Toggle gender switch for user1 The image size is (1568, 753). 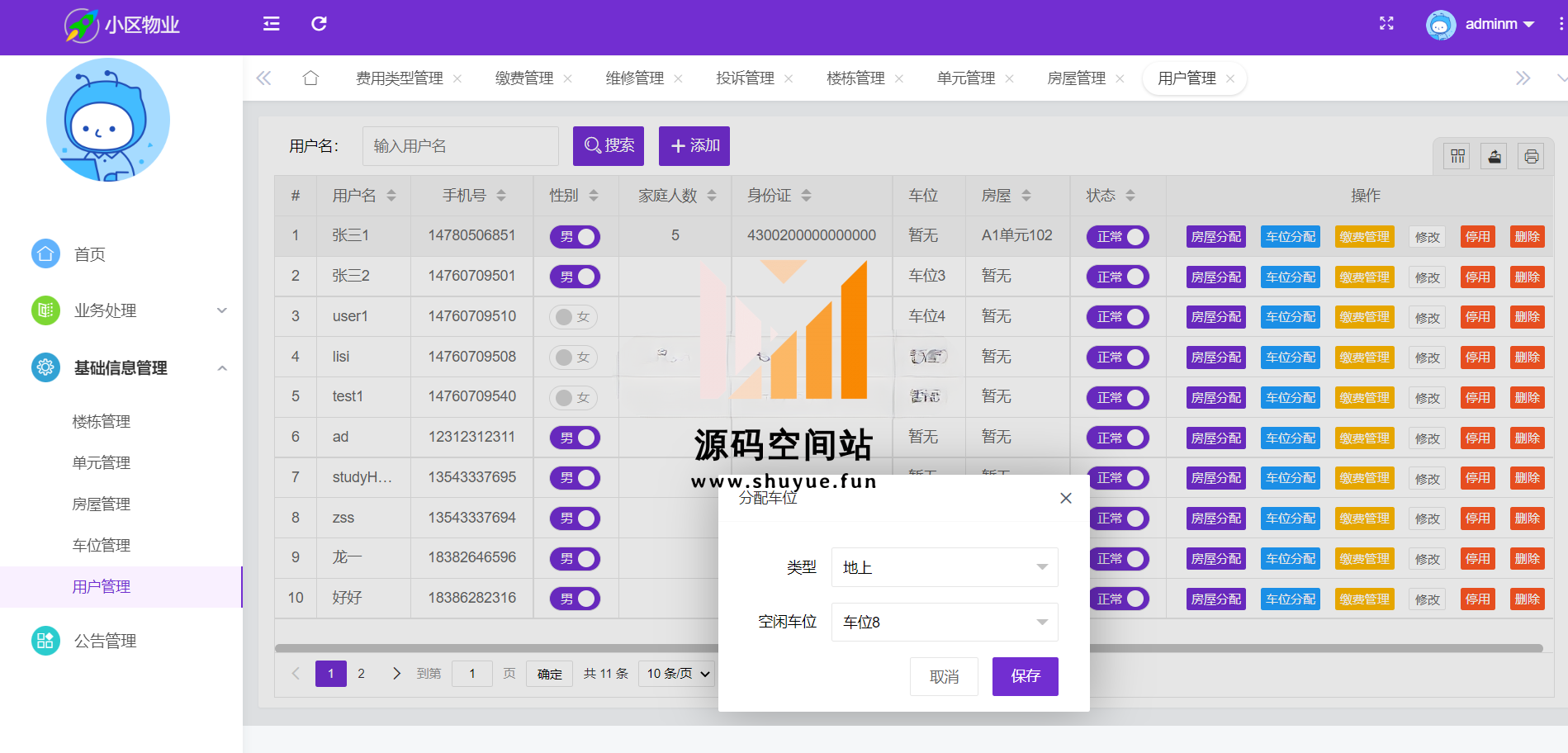pyautogui.click(x=575, y=317)
